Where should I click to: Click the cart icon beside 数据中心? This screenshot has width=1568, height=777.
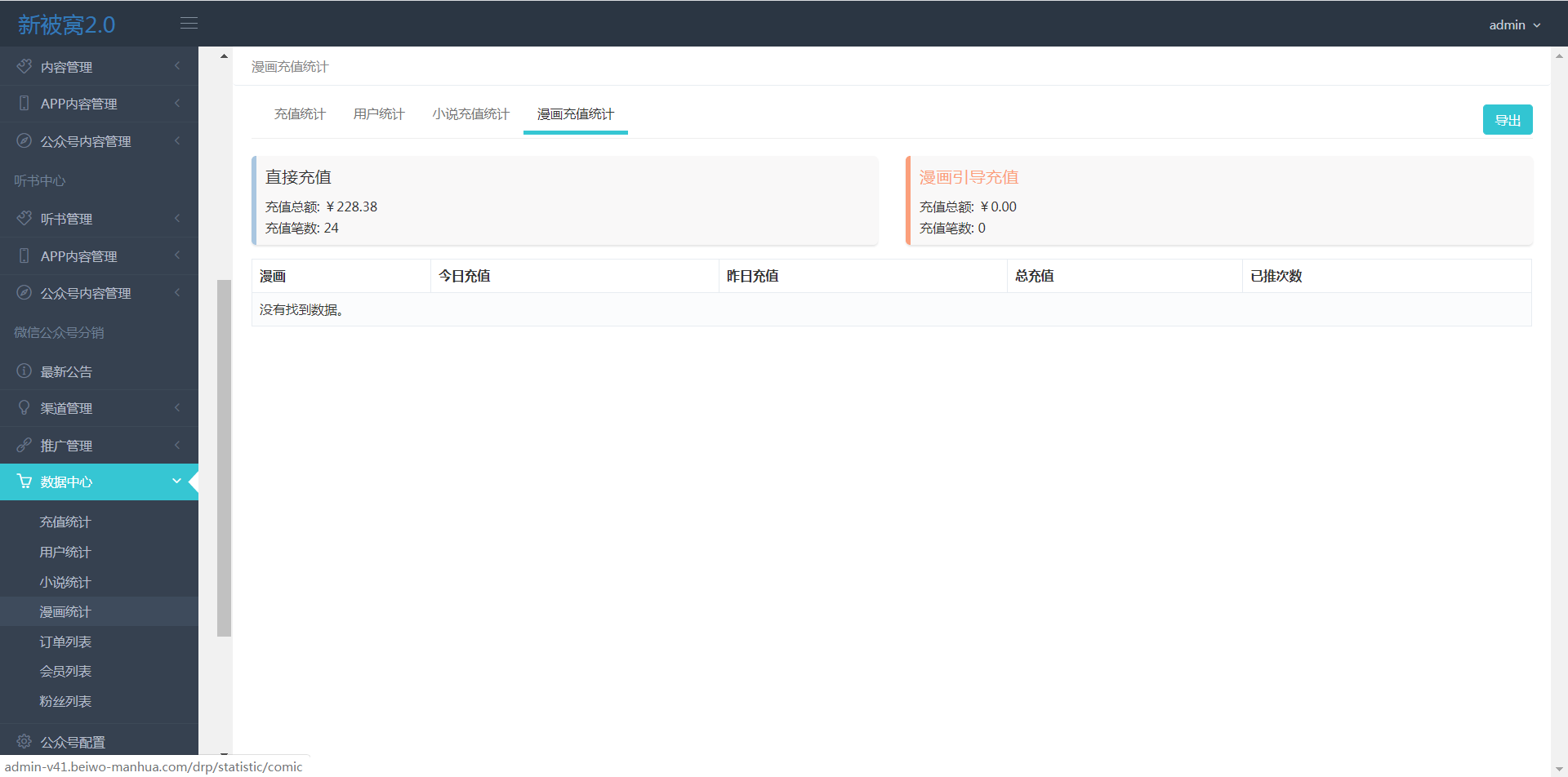coord(24,482)
